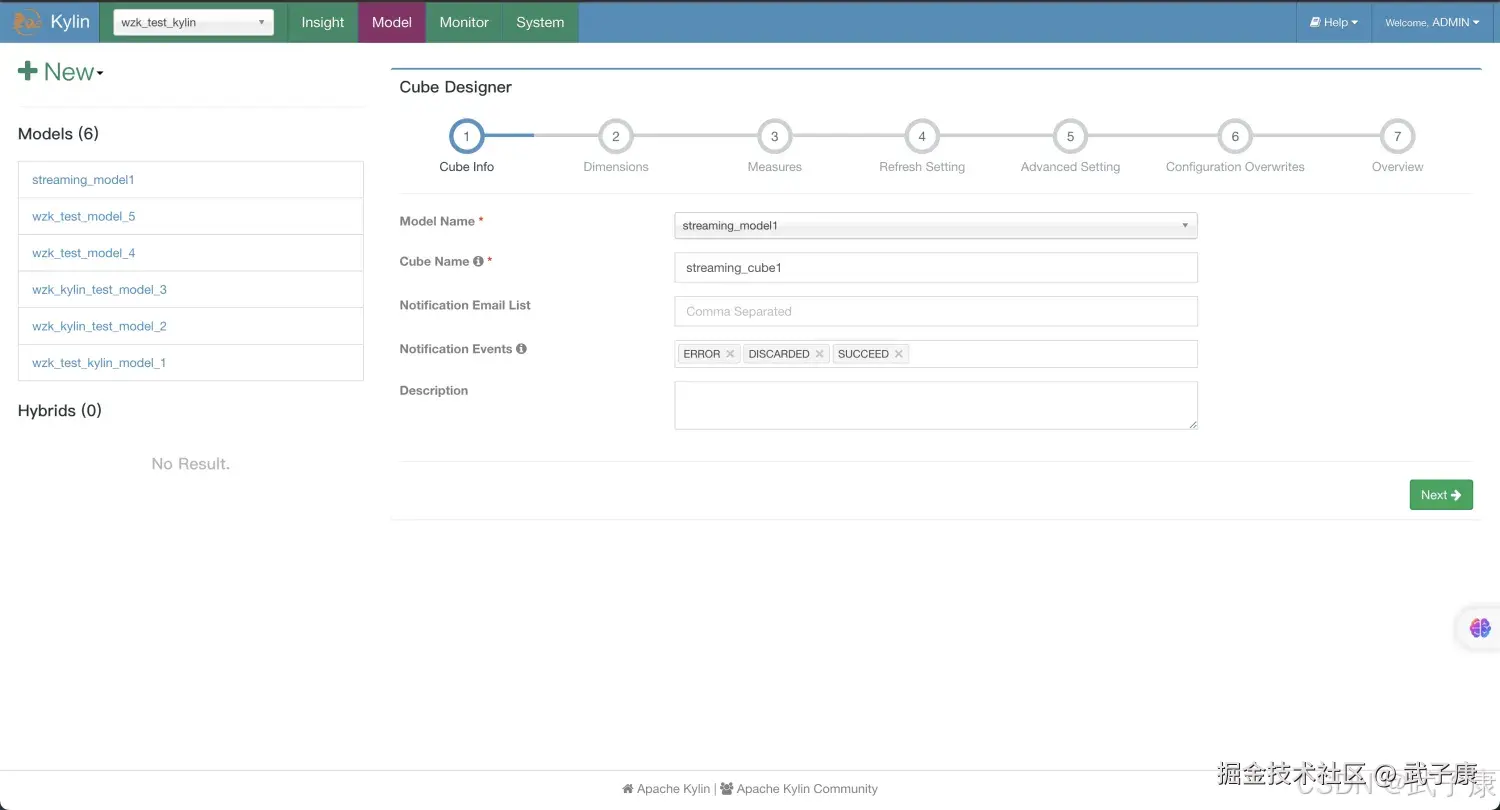
Task: Open the Welcome ADMIN user menu
Action: (x=1432, y=22)
